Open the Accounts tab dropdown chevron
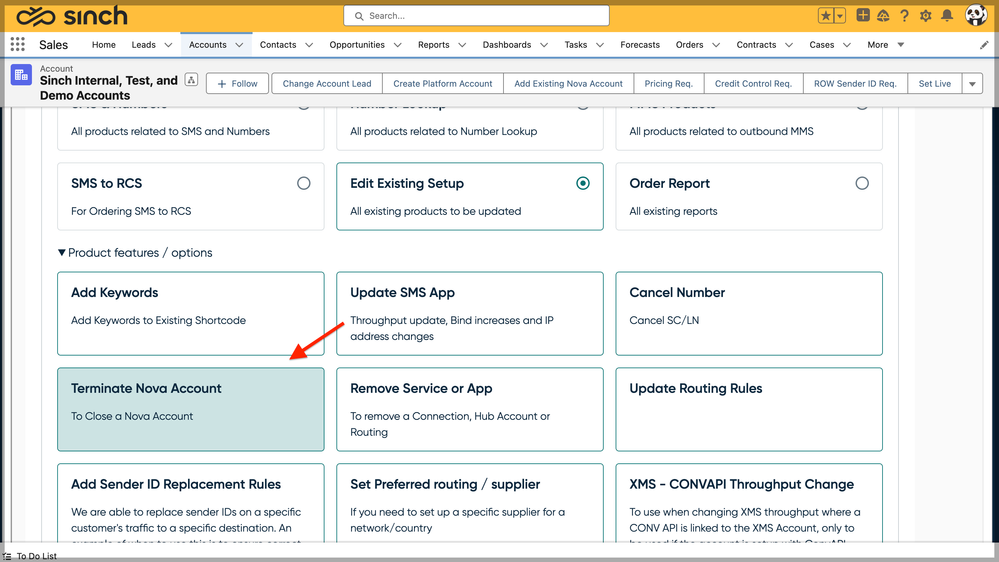 pos(240,45)
